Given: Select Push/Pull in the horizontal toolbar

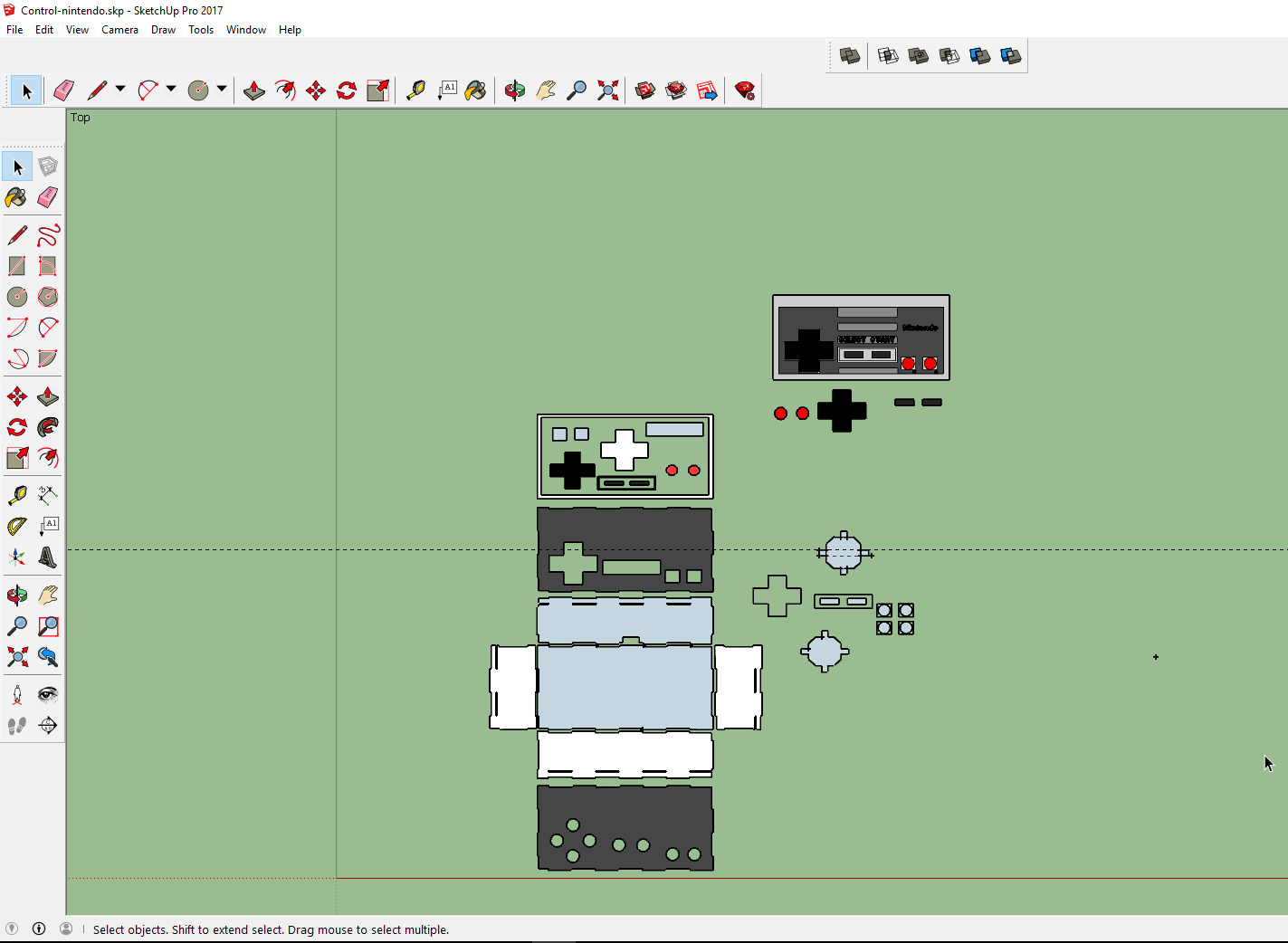Looking at the screenshot, I should (254, 90).
